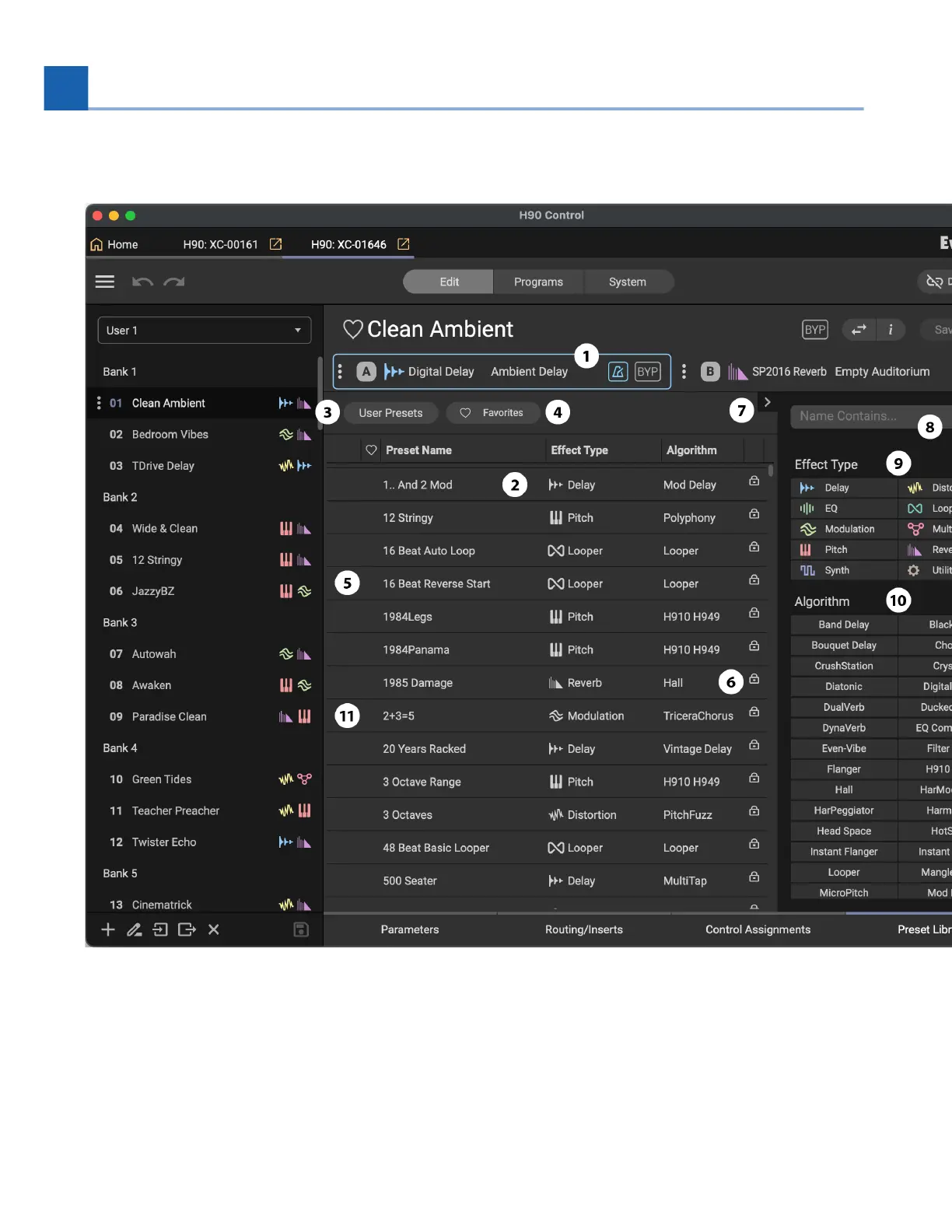Click the link/unlink icon at top right
The width and height of the screenshot is (952, 1232).
[934, 282]
